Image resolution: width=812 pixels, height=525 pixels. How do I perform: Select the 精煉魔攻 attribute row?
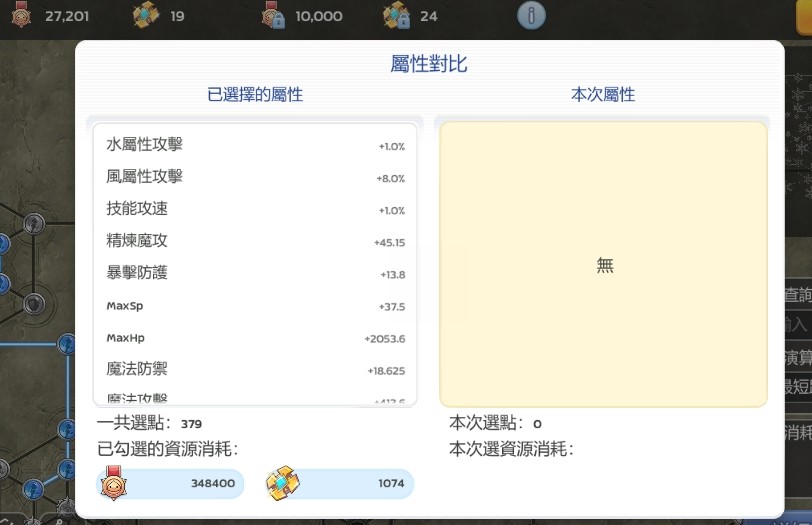(255, 241)
